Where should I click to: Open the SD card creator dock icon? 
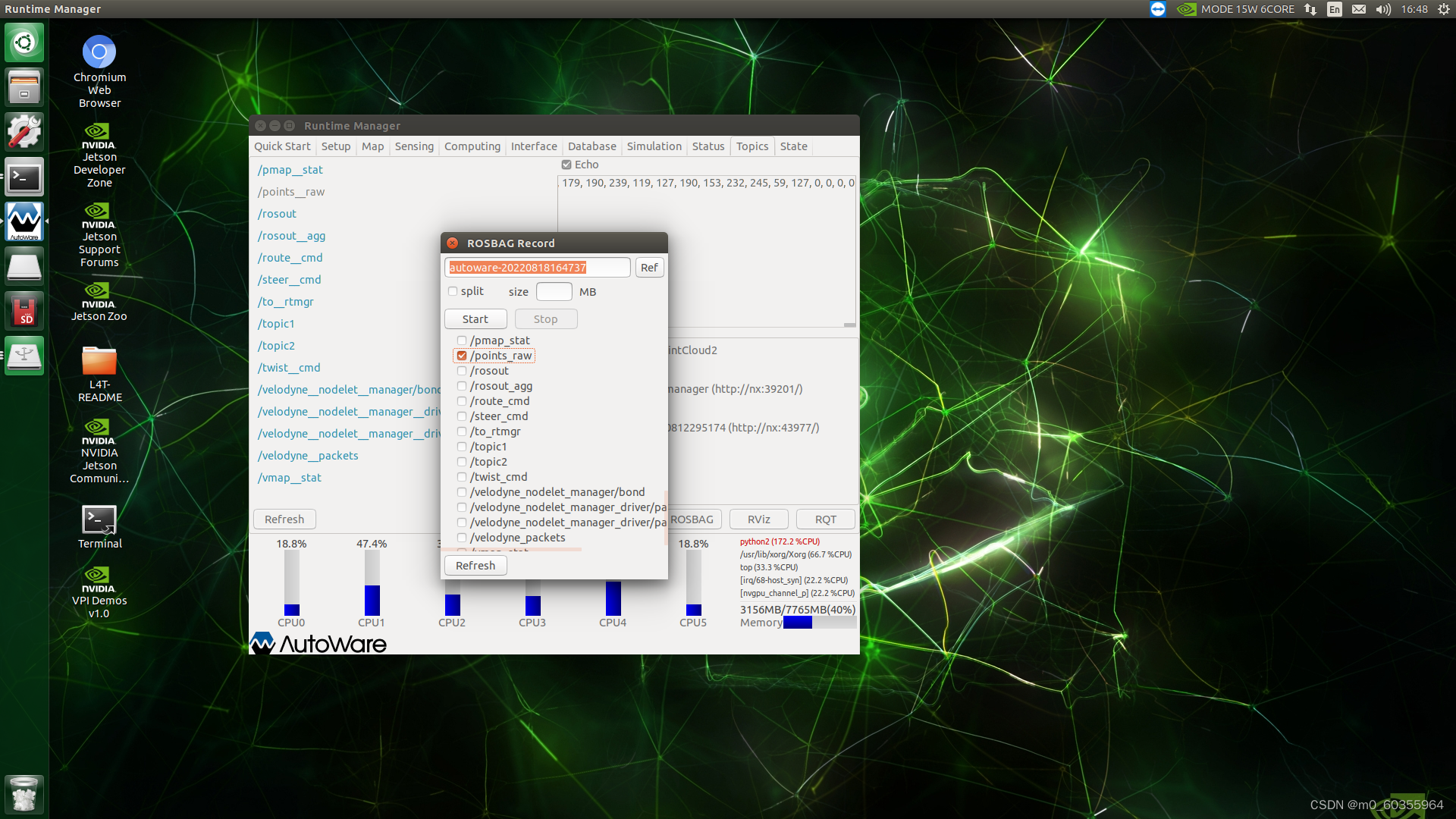coord(24,311)
